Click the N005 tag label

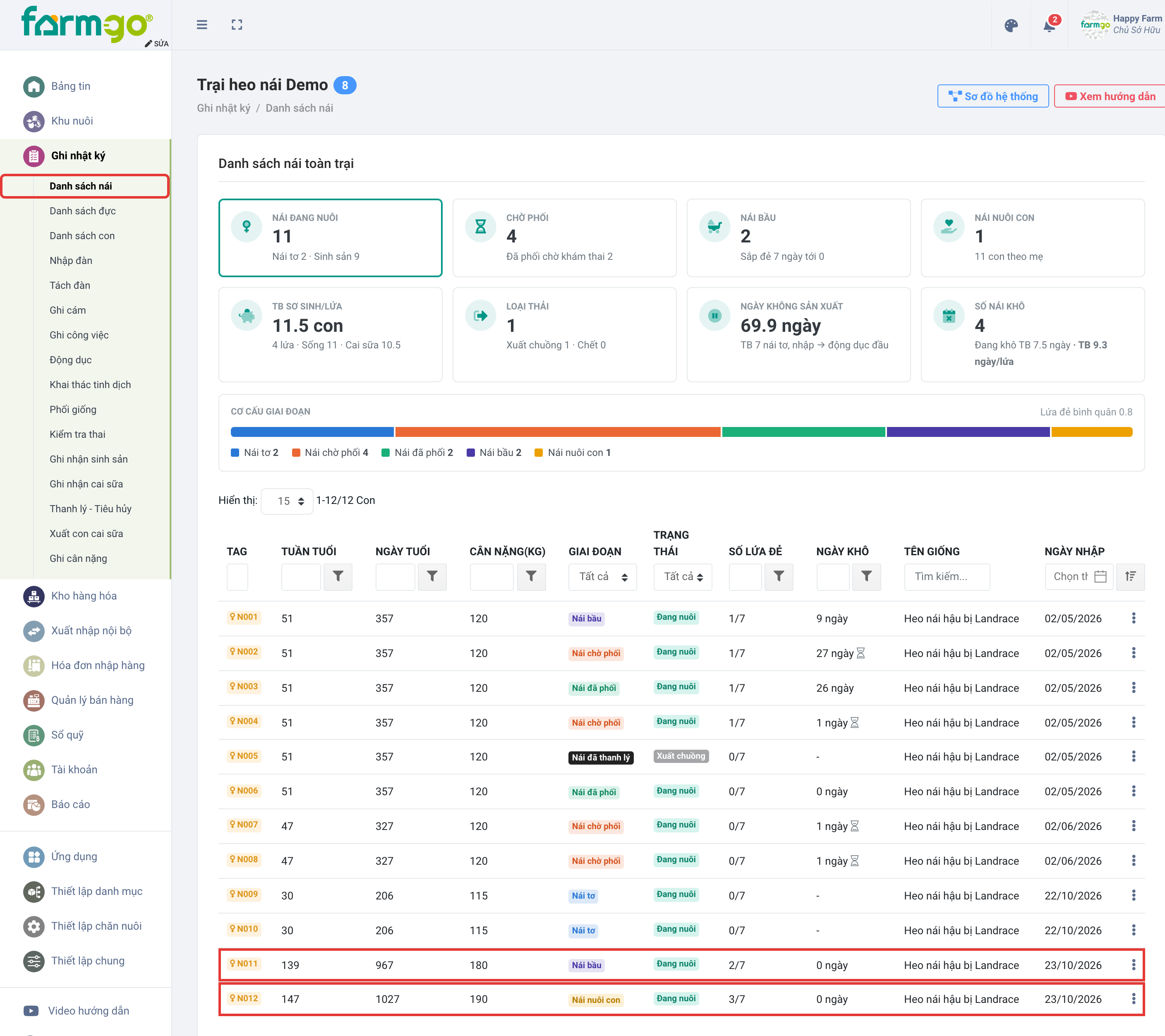click(x=244, y=755)
